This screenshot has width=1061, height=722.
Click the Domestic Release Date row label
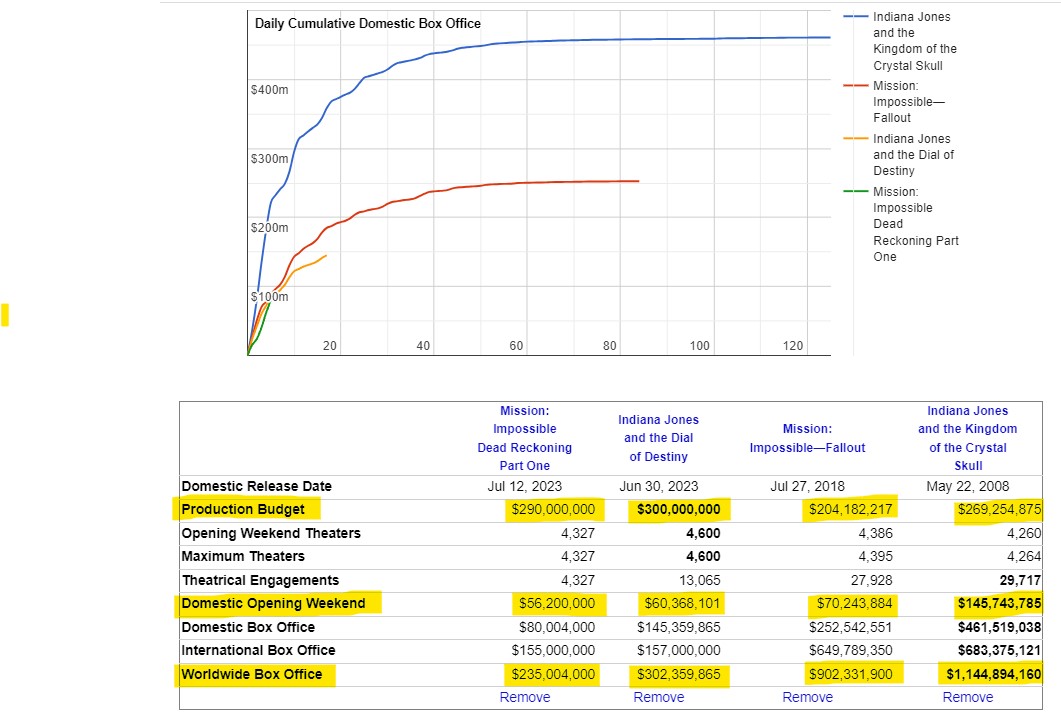[256, 487]
